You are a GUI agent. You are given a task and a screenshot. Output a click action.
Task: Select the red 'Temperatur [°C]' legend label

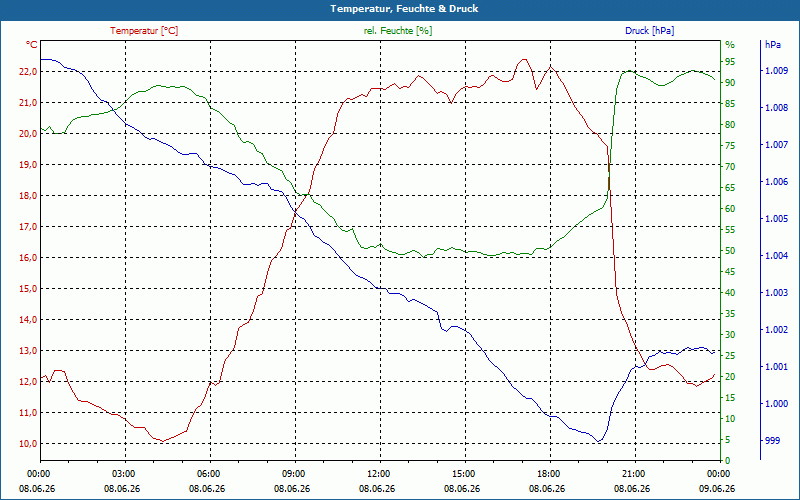(x=144, y=31)
